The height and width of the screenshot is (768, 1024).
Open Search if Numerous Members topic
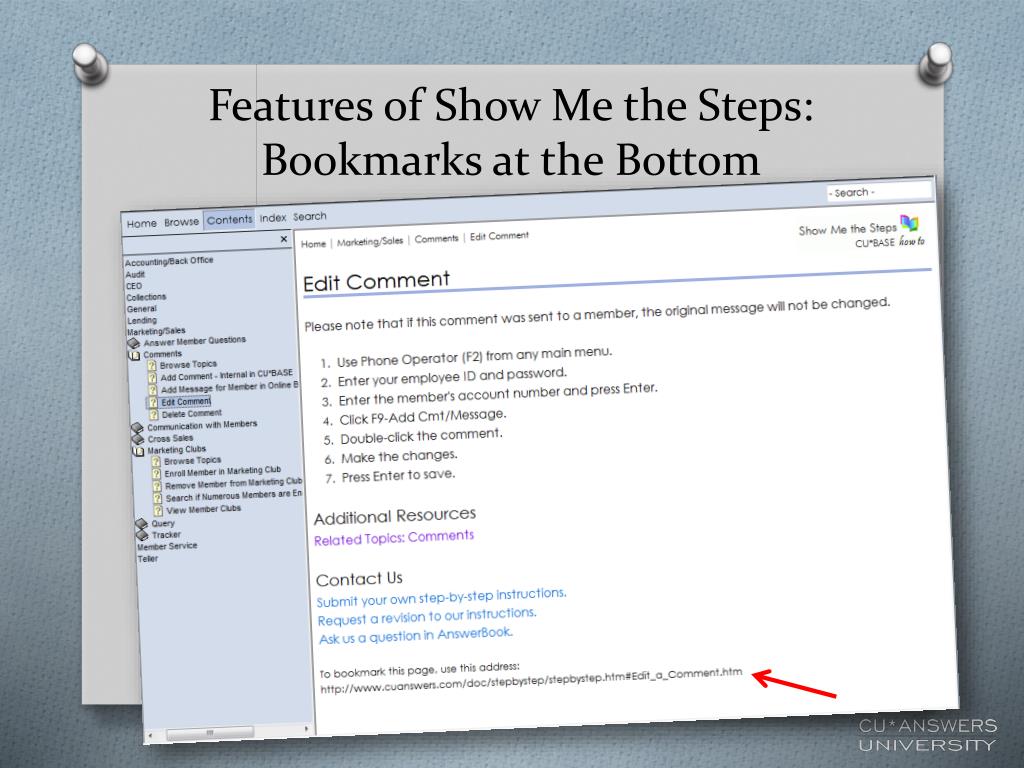point(234,496)
